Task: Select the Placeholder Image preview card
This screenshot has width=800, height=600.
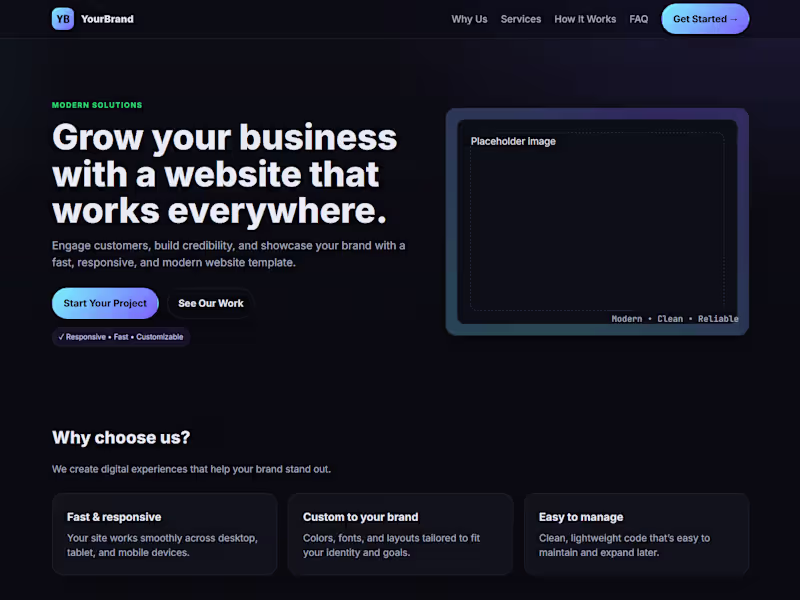Action: pos(597,221)
